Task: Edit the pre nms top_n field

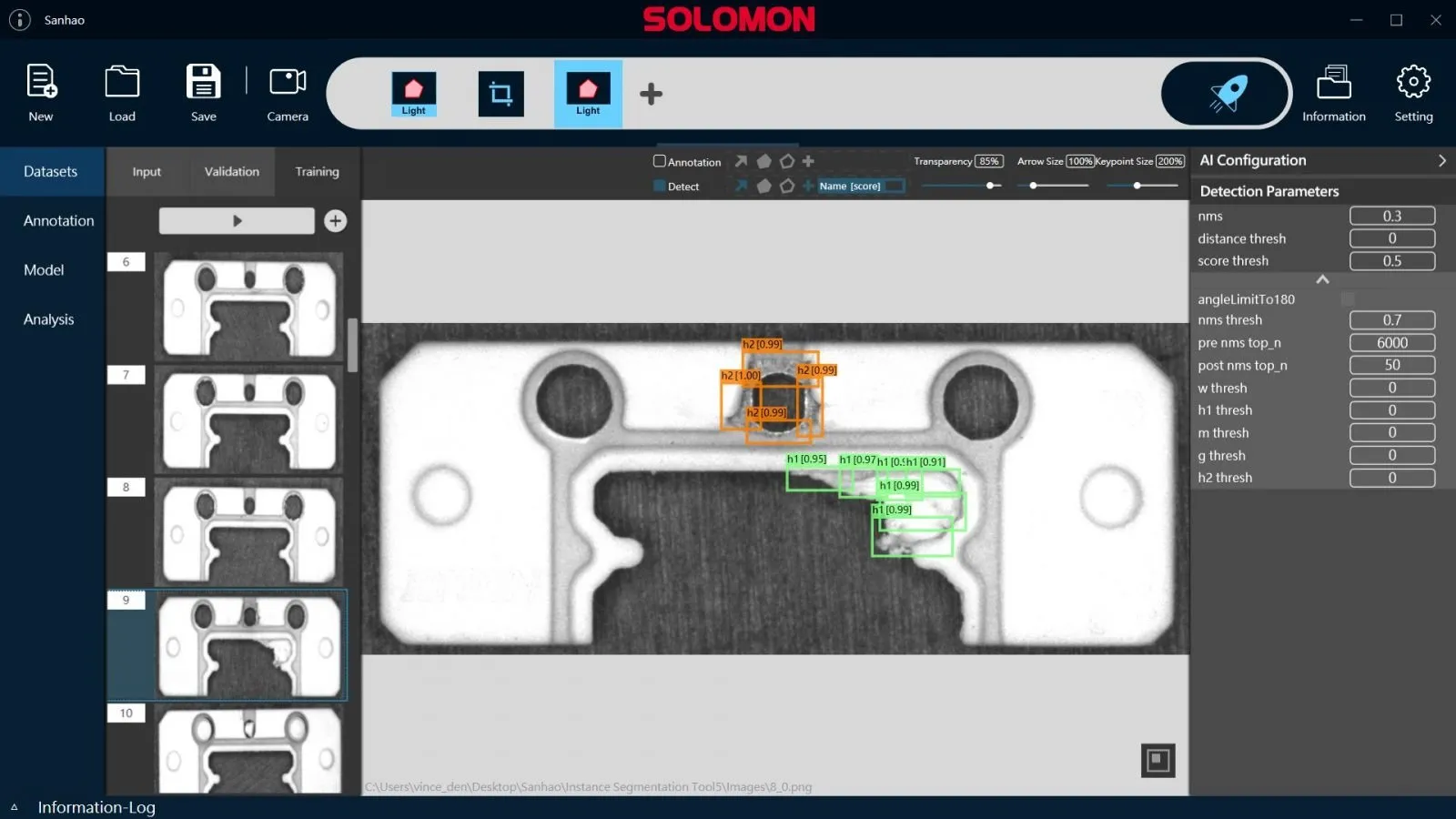Action: (1392, 342)
